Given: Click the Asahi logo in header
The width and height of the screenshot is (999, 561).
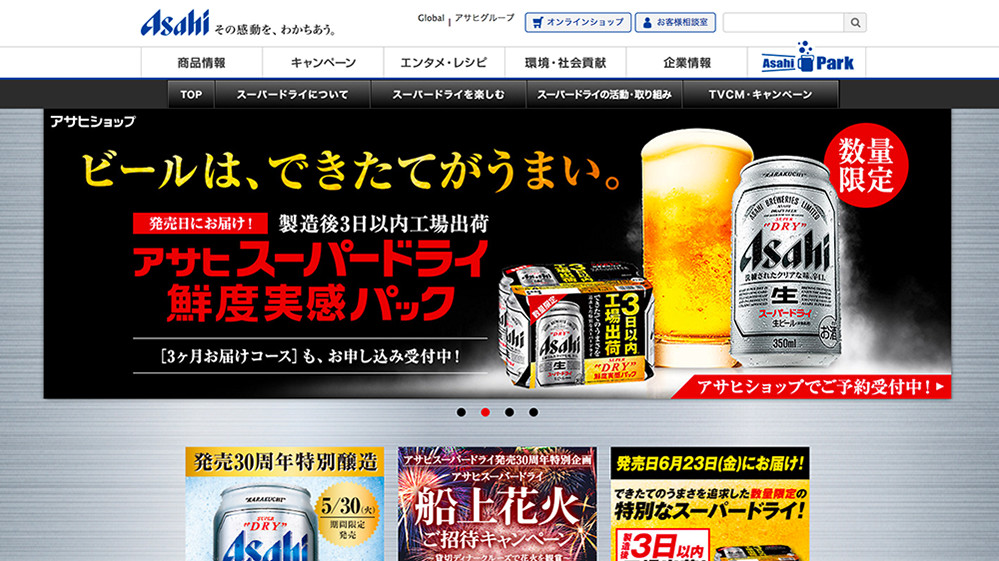Looking at the screenshot, I should click(x=175, y=23).
